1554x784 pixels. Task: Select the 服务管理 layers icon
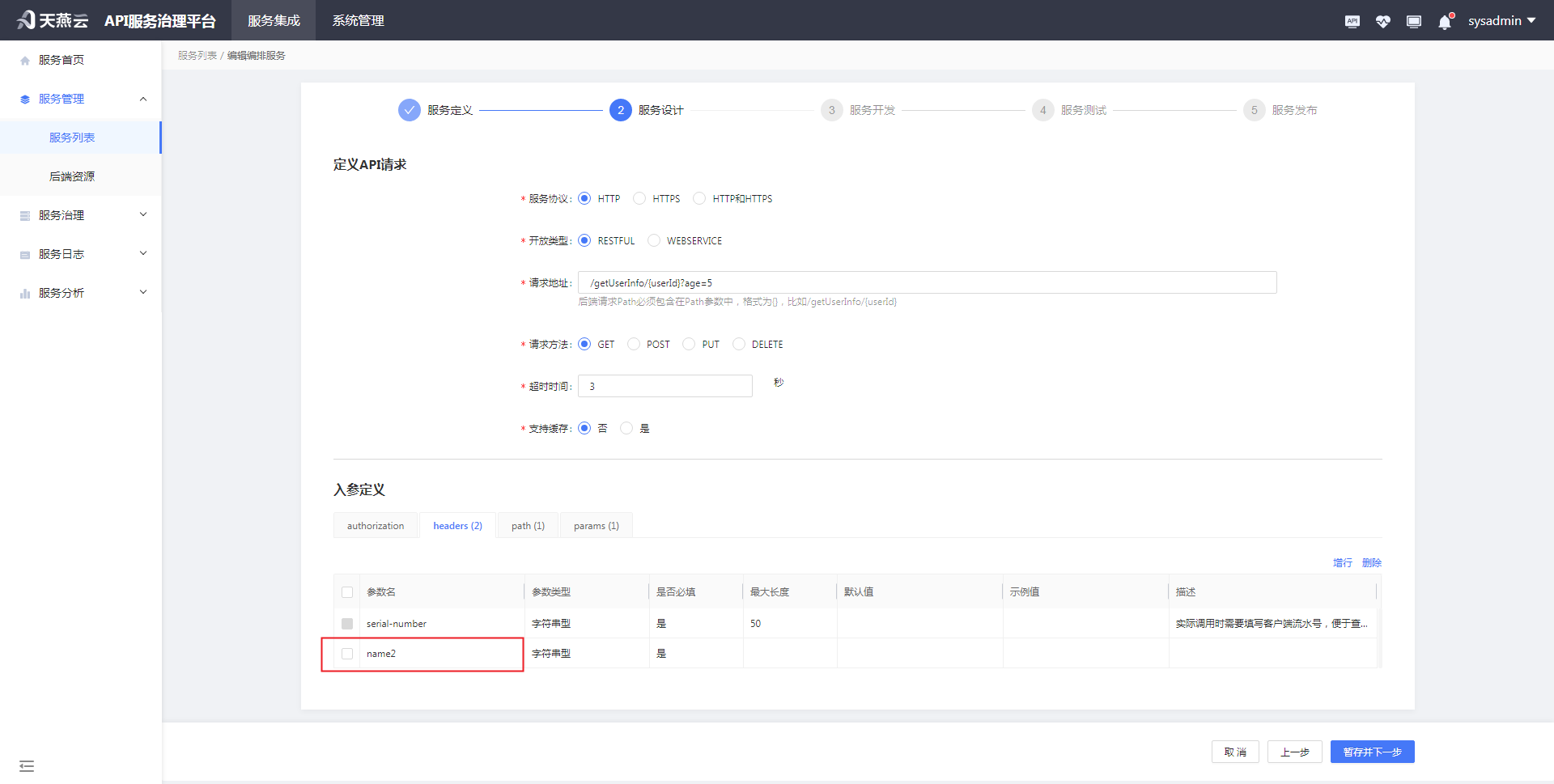click(23, 98)
